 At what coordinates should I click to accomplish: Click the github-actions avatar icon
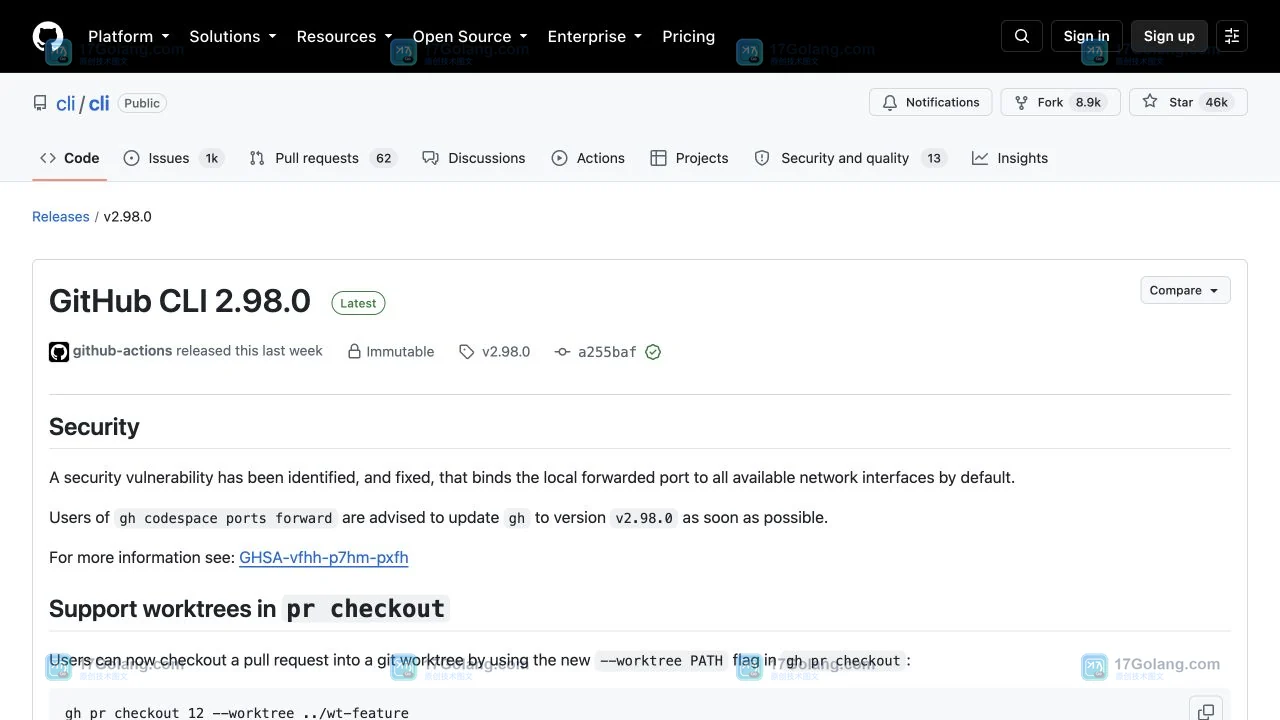point(59,352)
